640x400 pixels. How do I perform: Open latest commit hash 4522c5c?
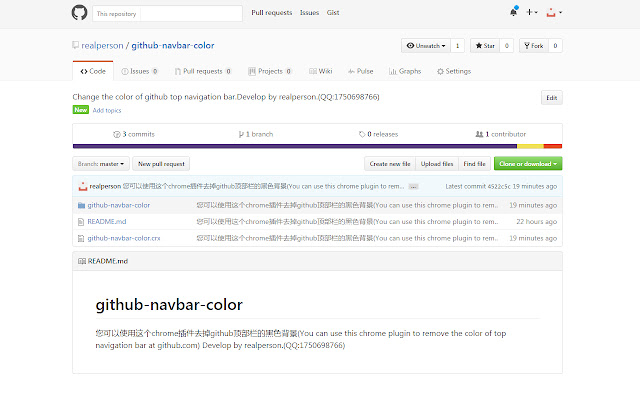499,186
